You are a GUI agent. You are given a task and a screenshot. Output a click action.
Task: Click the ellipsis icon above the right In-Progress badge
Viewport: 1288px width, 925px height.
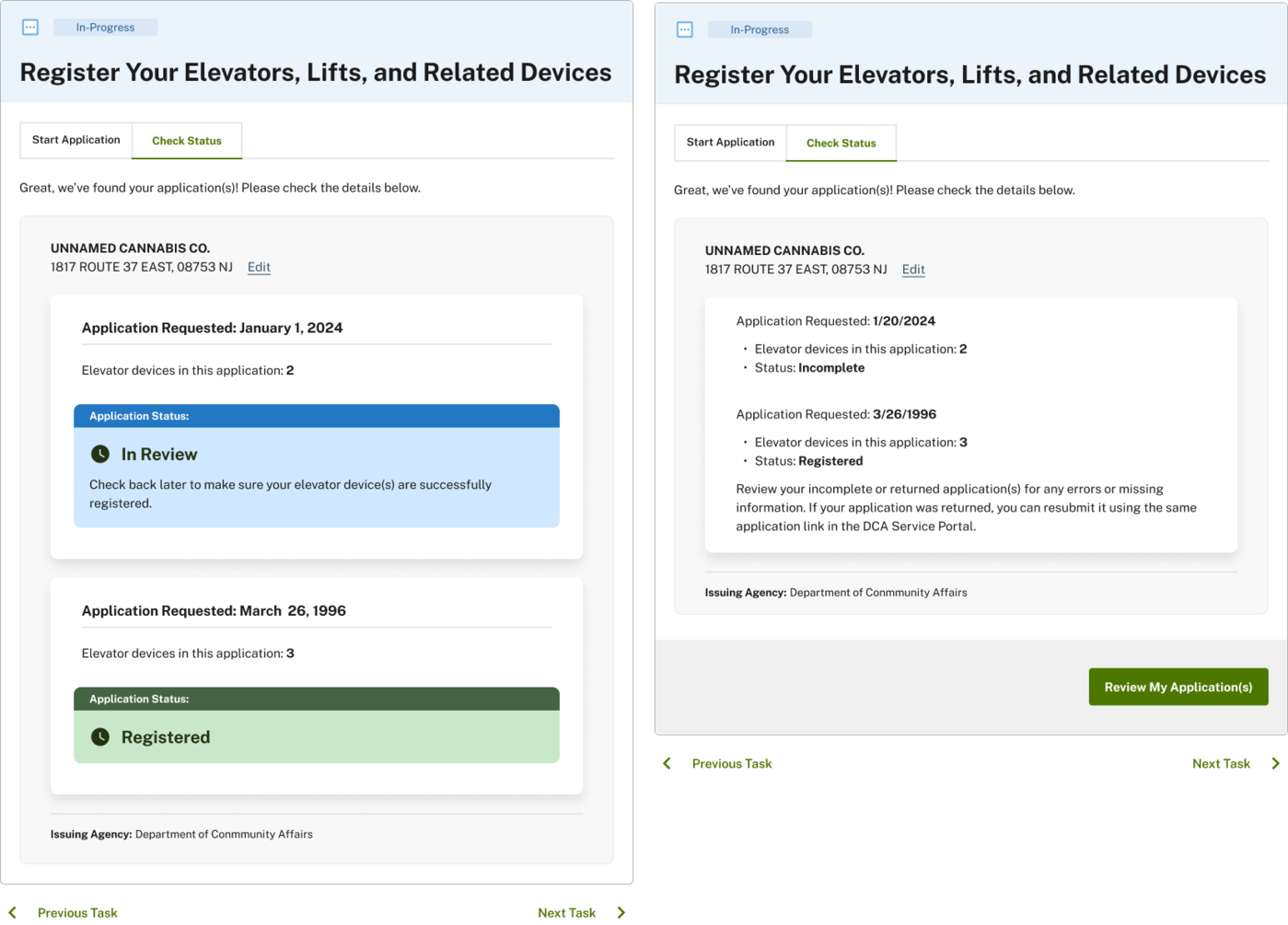point(685,29)
